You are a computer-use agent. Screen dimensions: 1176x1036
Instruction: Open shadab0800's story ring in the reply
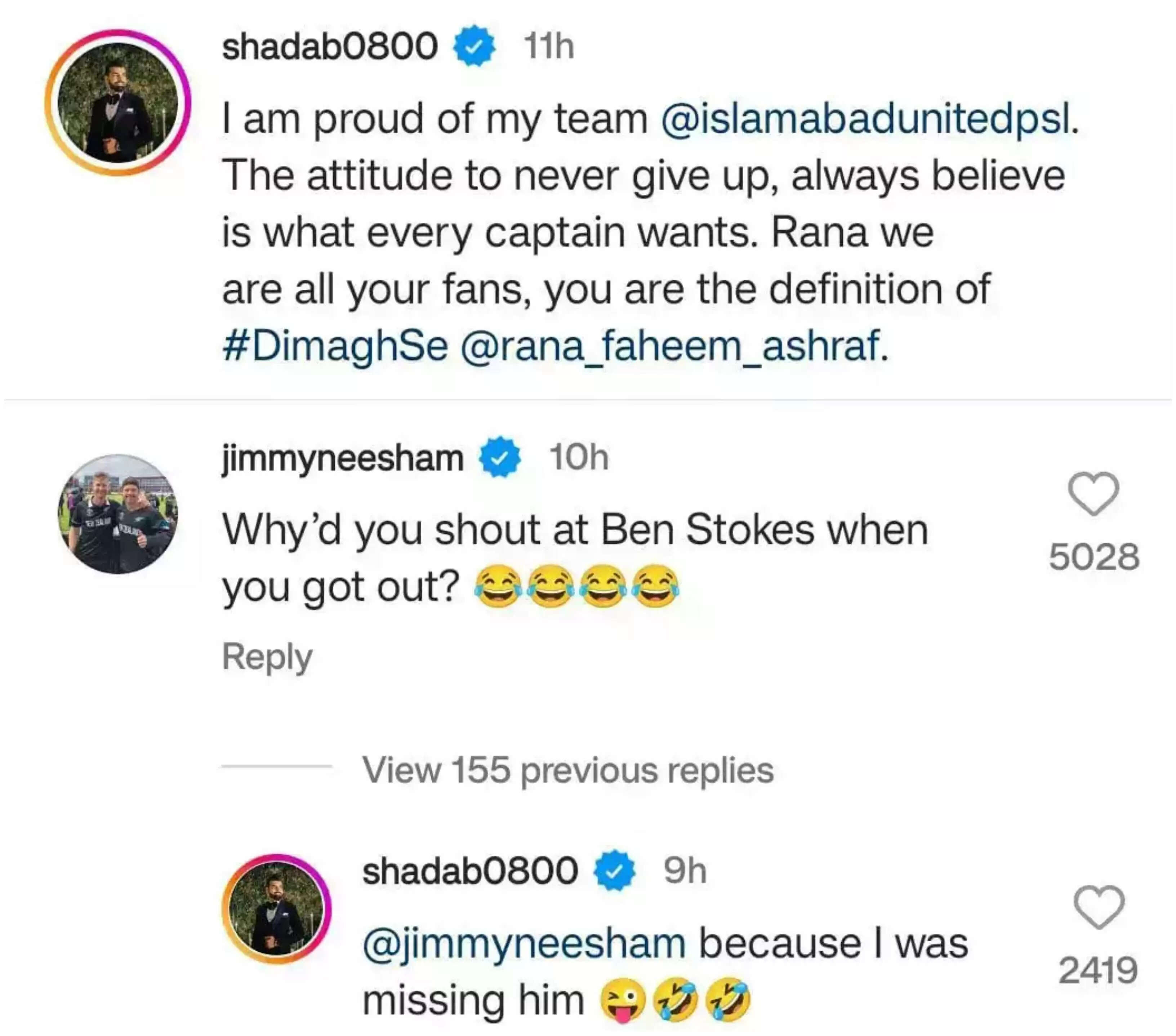tap(277, 909)
